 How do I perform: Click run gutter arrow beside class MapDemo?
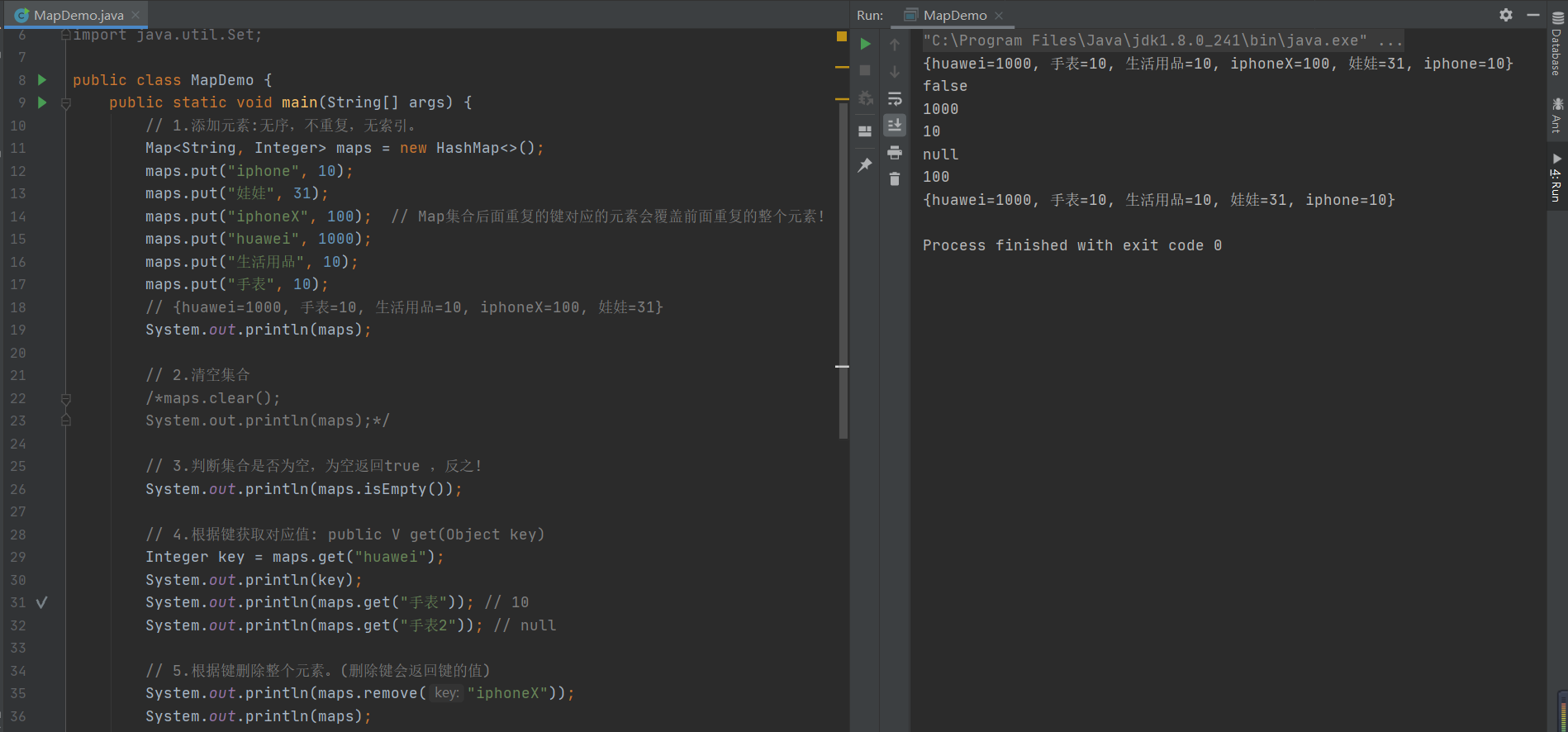tap(42, 80)
